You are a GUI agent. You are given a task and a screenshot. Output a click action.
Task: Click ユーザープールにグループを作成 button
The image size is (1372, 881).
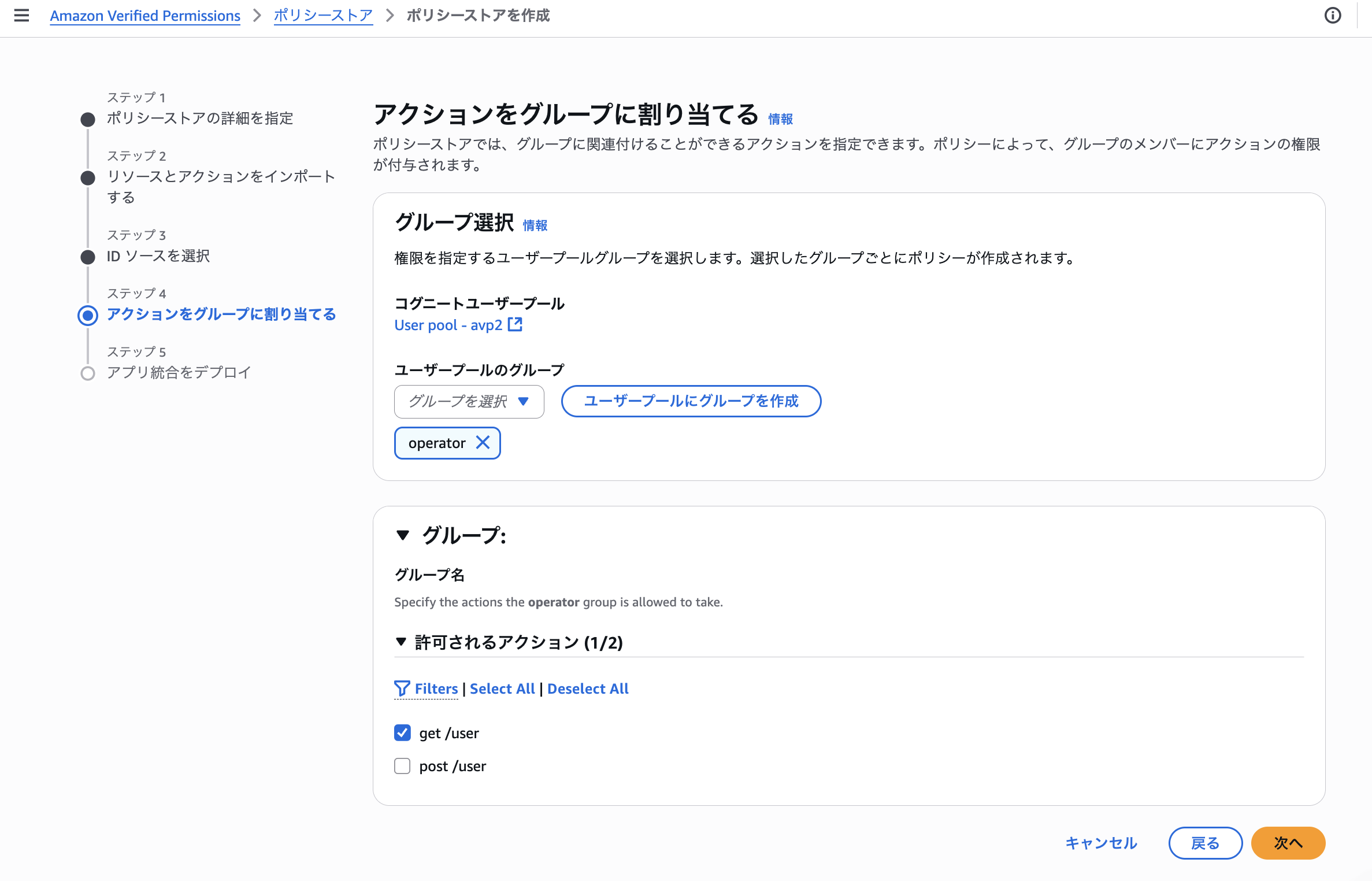point(691,401)
